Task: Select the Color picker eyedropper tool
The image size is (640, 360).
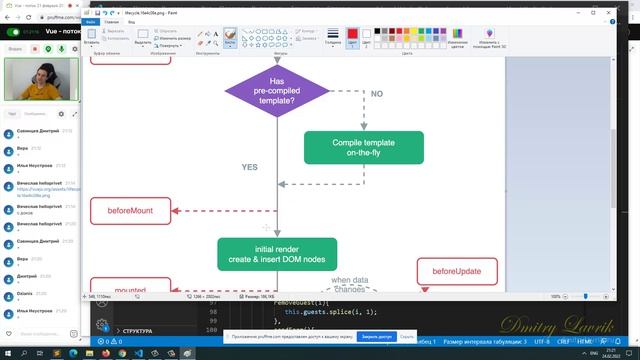Action: tap(208, 43)
